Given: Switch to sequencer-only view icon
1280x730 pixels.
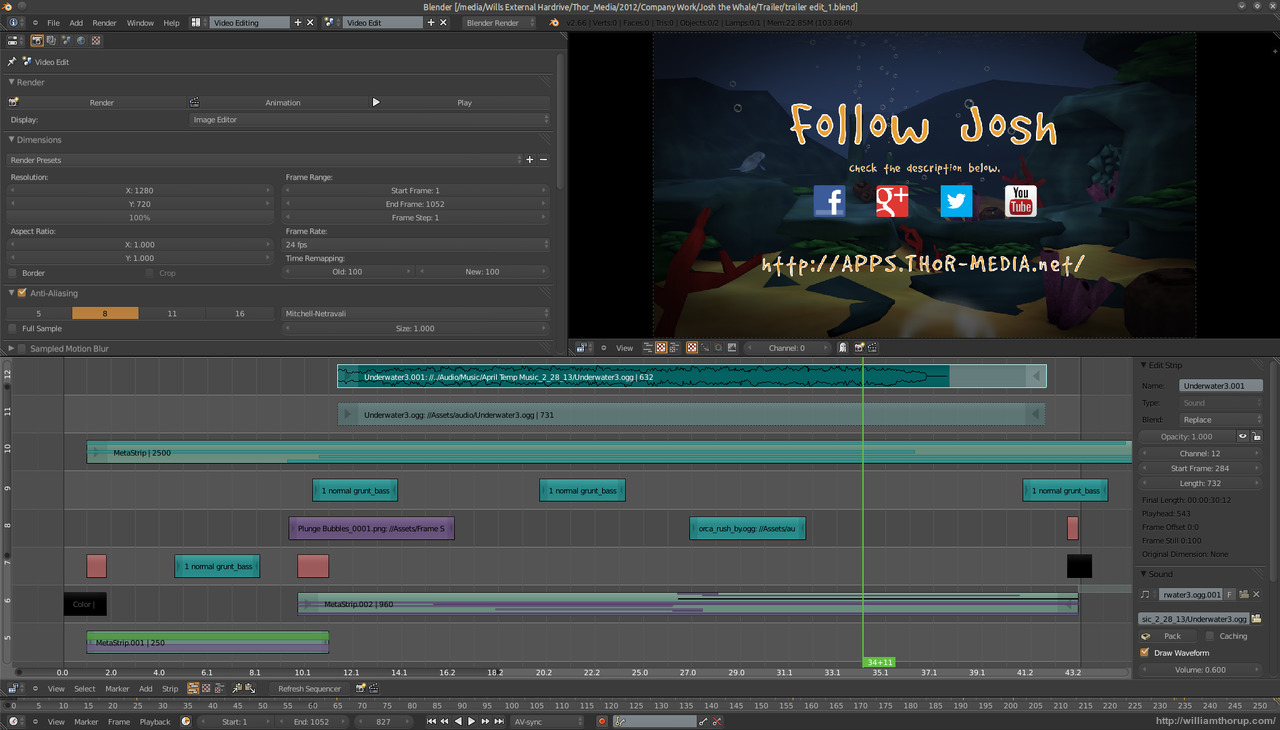Looking at the screenshot, I should (x=193, y=688).
